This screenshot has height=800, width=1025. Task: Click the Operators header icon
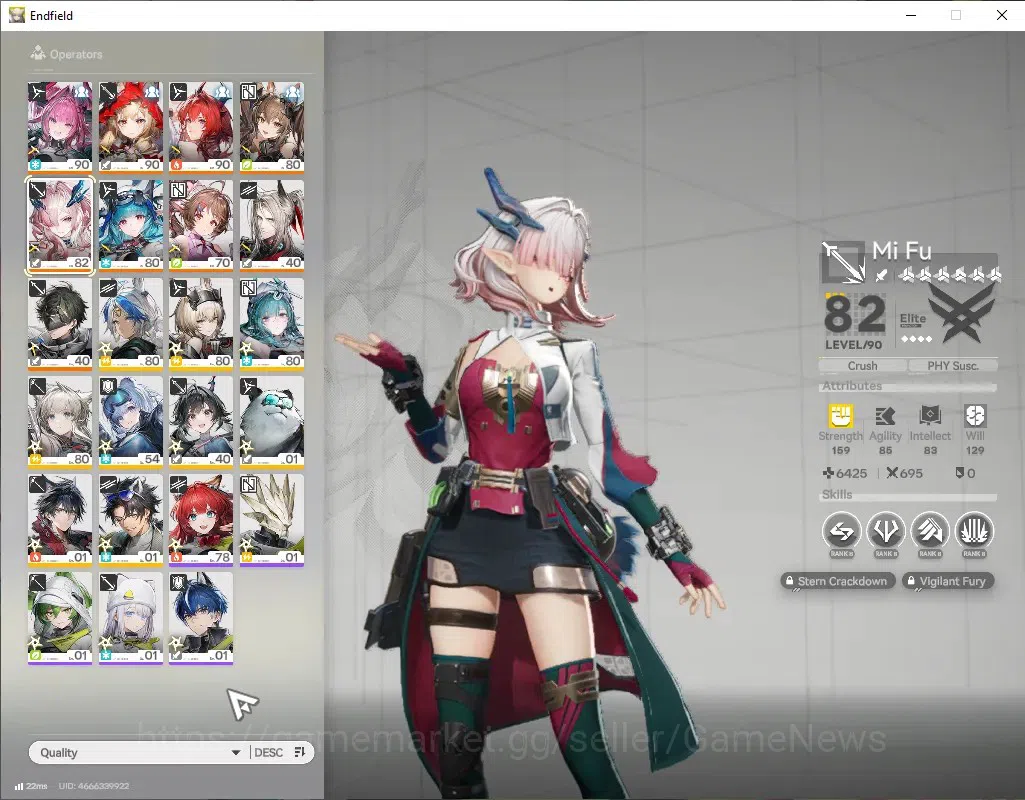38,53
